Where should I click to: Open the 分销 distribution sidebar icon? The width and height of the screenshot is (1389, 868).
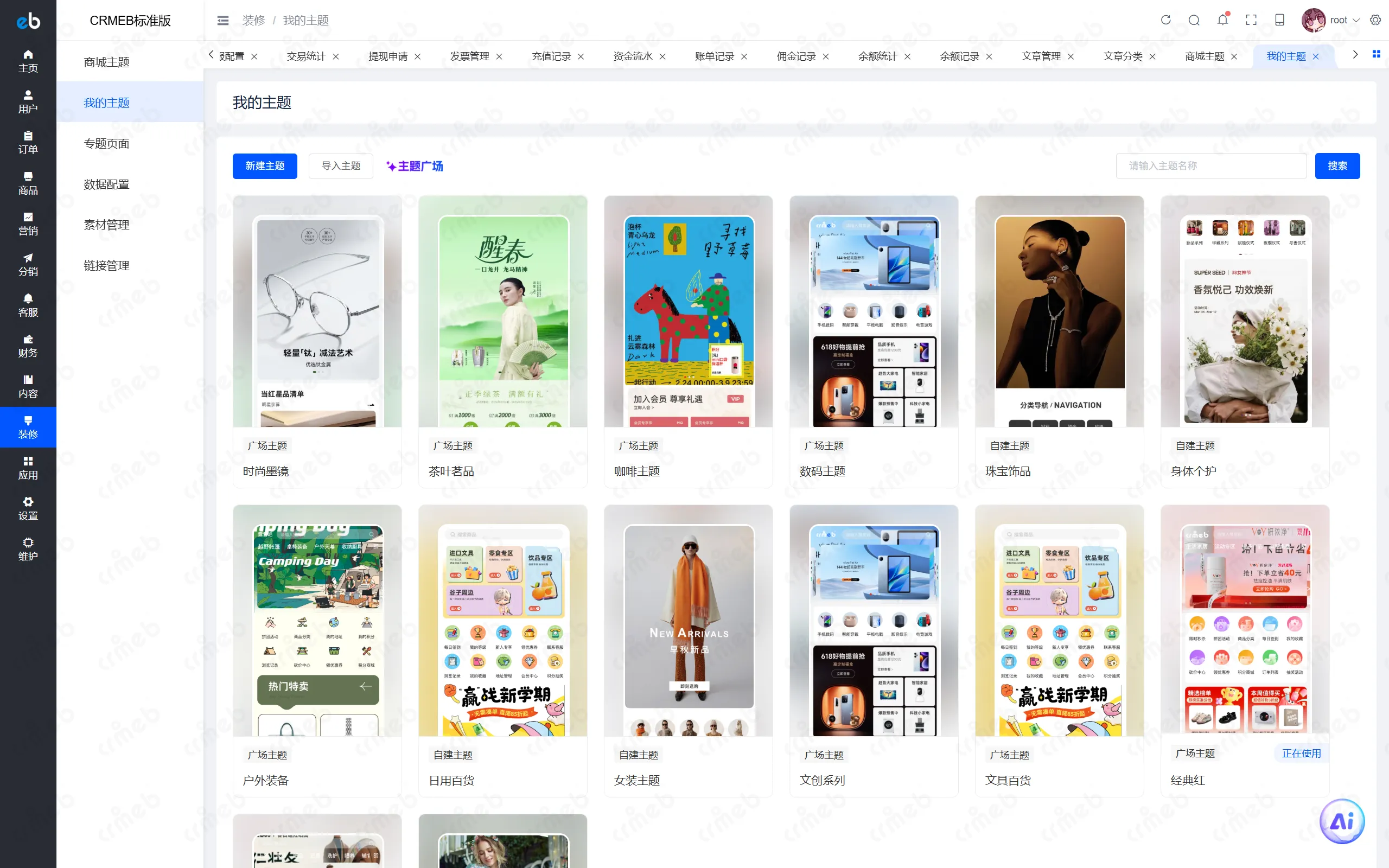coord(28,265)
